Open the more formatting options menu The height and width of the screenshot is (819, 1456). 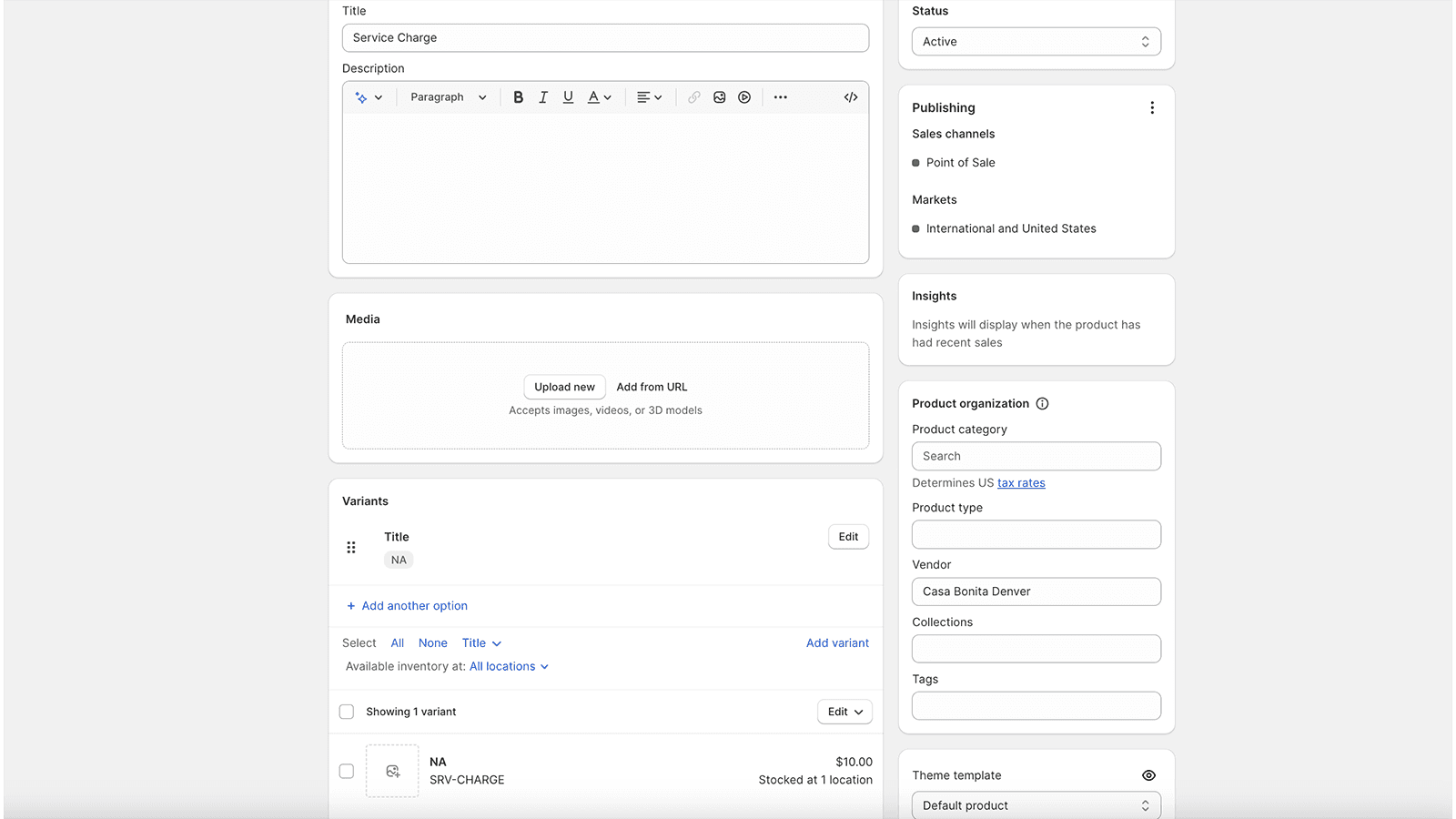[781, 97]
